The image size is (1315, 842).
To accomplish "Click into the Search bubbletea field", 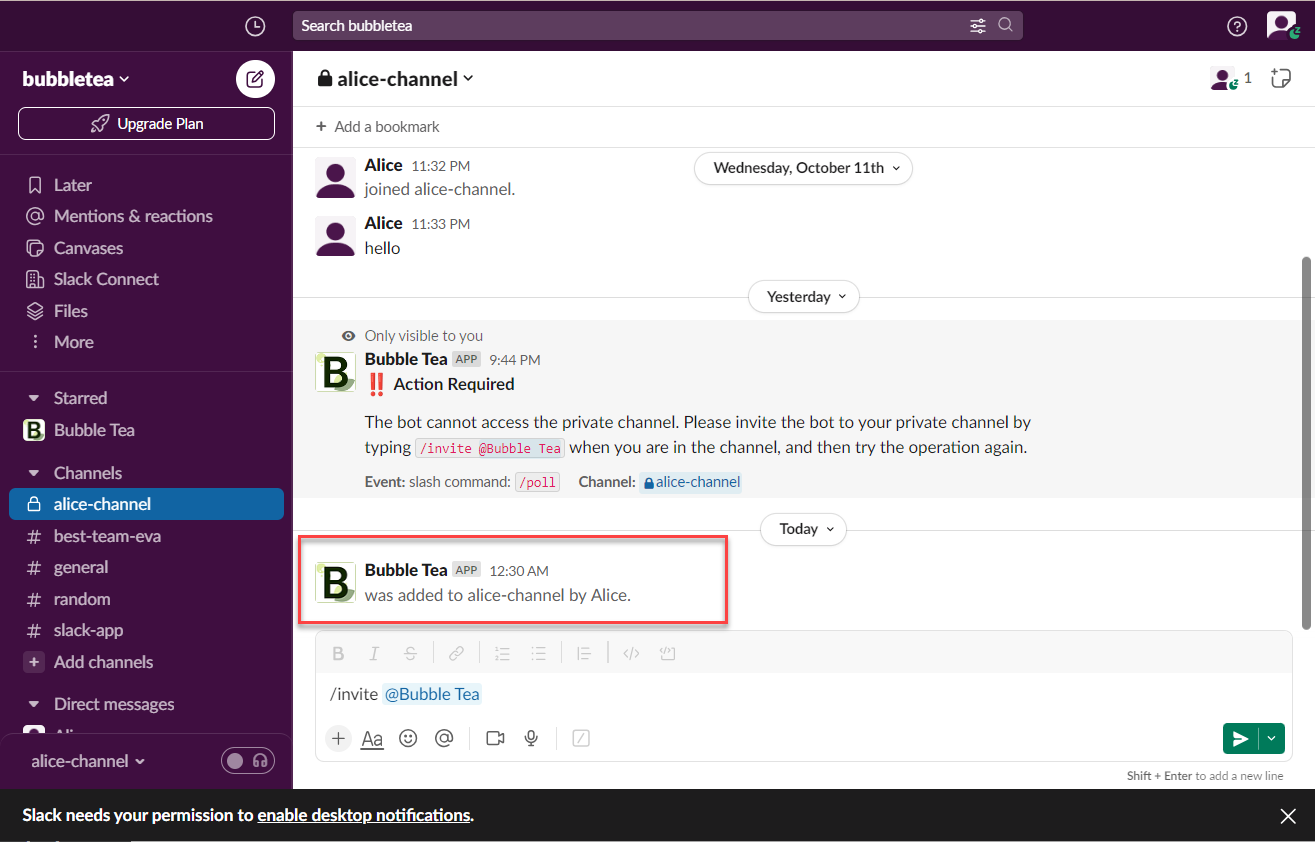I will (657, 26).
